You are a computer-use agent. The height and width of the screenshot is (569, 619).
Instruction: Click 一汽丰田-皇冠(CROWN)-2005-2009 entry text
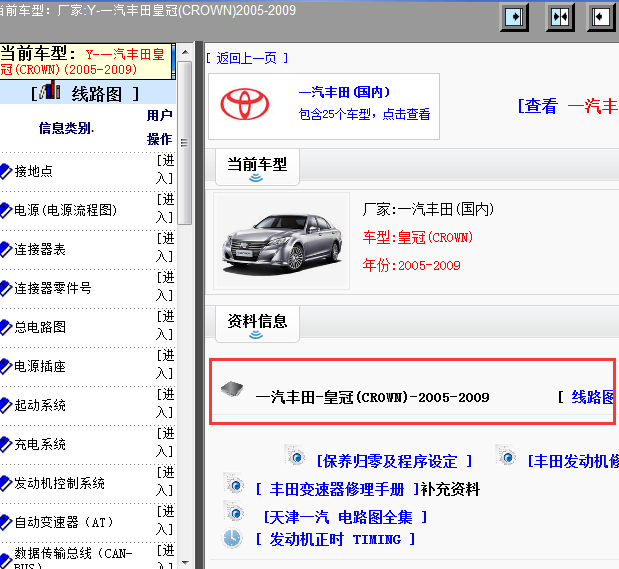pyautogui.click(x=373, y=397)
